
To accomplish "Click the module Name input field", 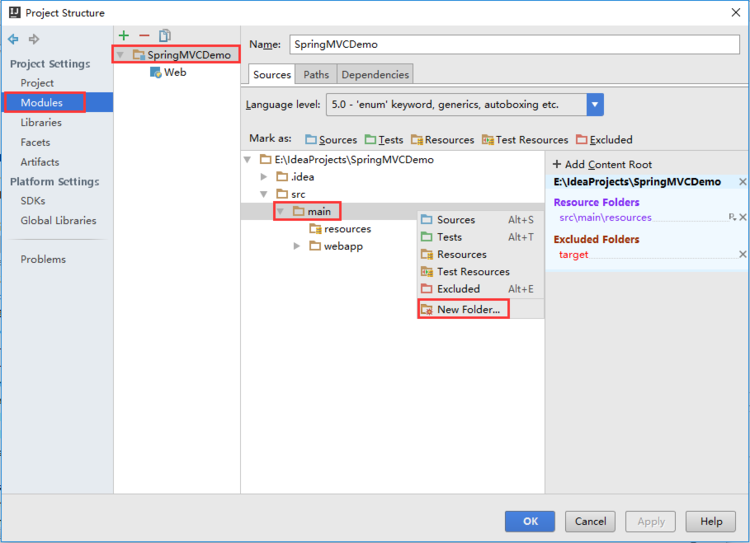I will pos(514,44).
